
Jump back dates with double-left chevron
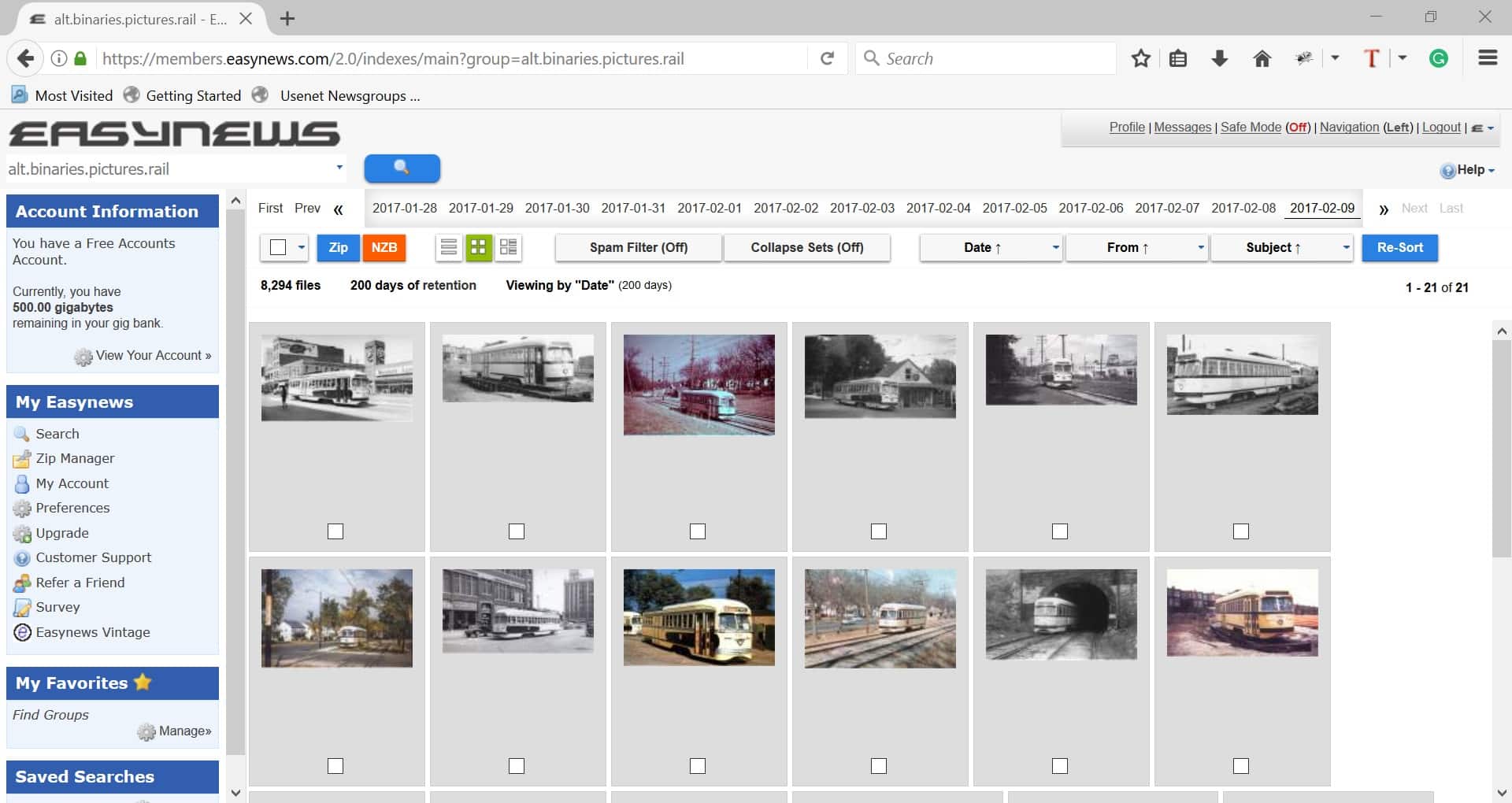pyautogui.click(x=339, y=209)
